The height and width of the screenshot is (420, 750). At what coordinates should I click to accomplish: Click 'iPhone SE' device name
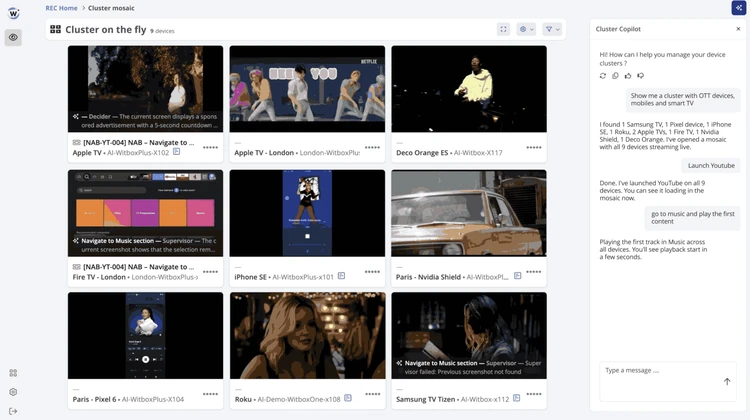click(x=250, y=277)
